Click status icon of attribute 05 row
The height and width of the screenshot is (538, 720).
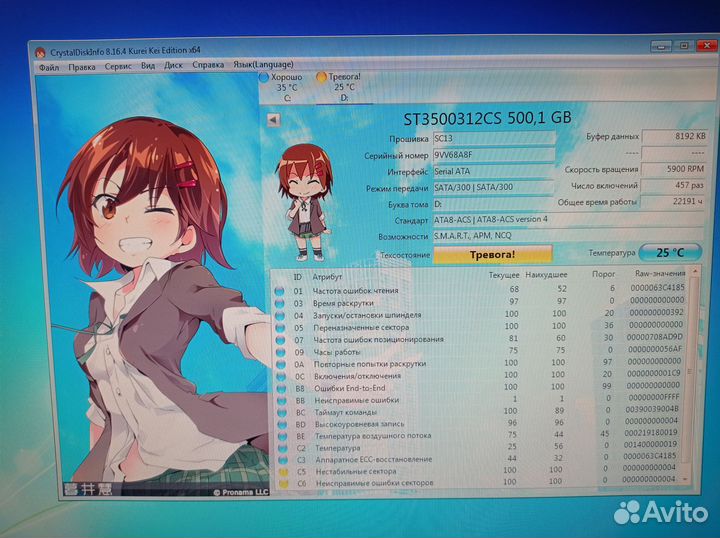(x=280, y=328)
